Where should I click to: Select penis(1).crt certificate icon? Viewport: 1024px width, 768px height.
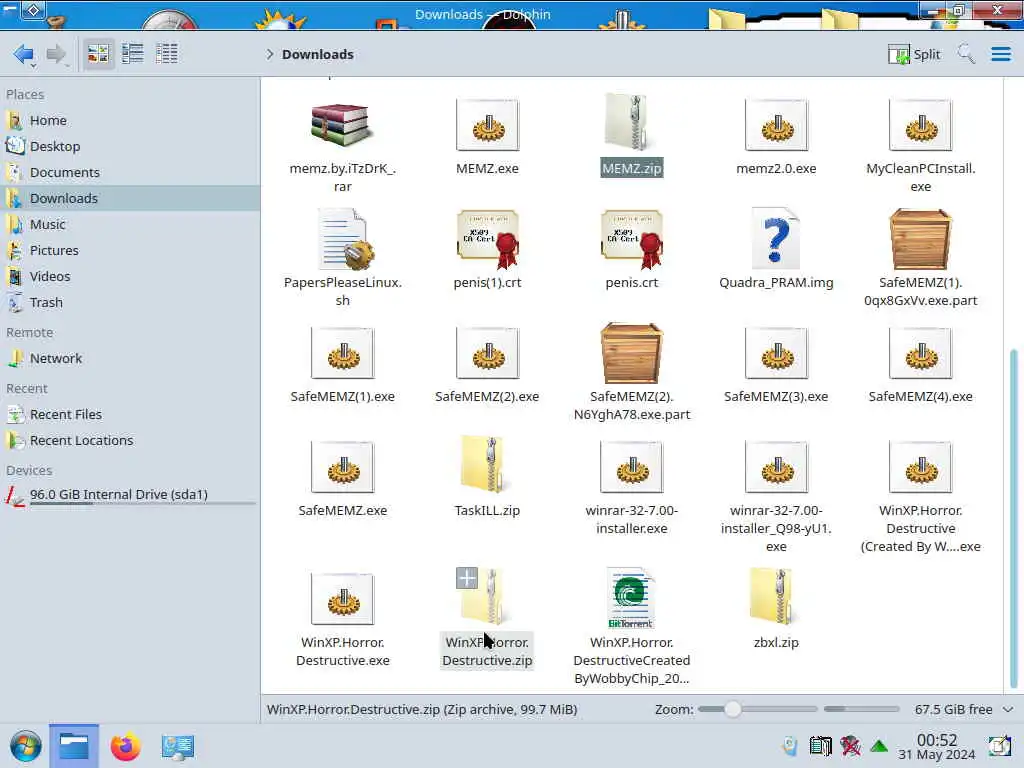pyautogui.click(x=487, y=239)
